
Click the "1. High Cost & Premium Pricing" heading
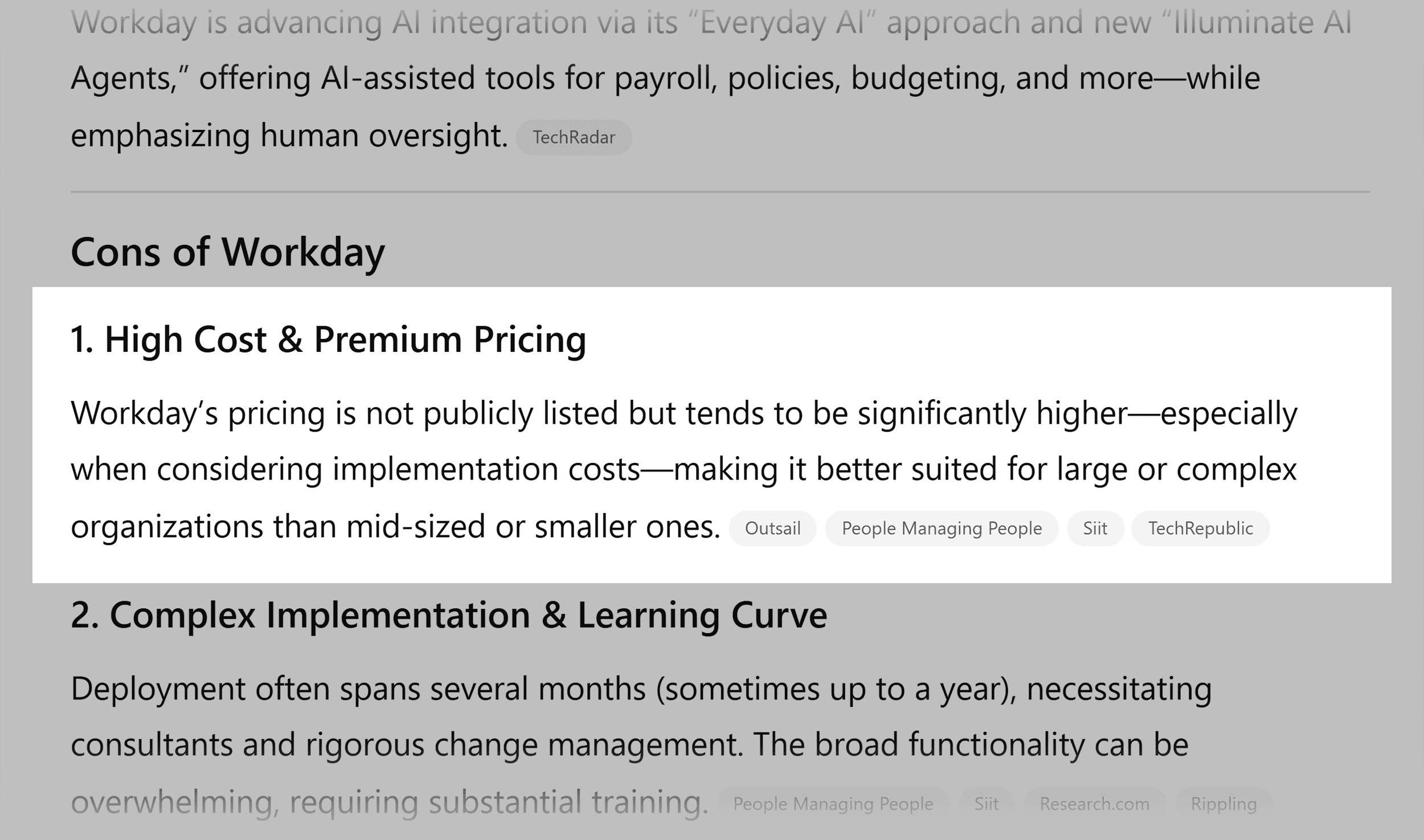point(328,339)
